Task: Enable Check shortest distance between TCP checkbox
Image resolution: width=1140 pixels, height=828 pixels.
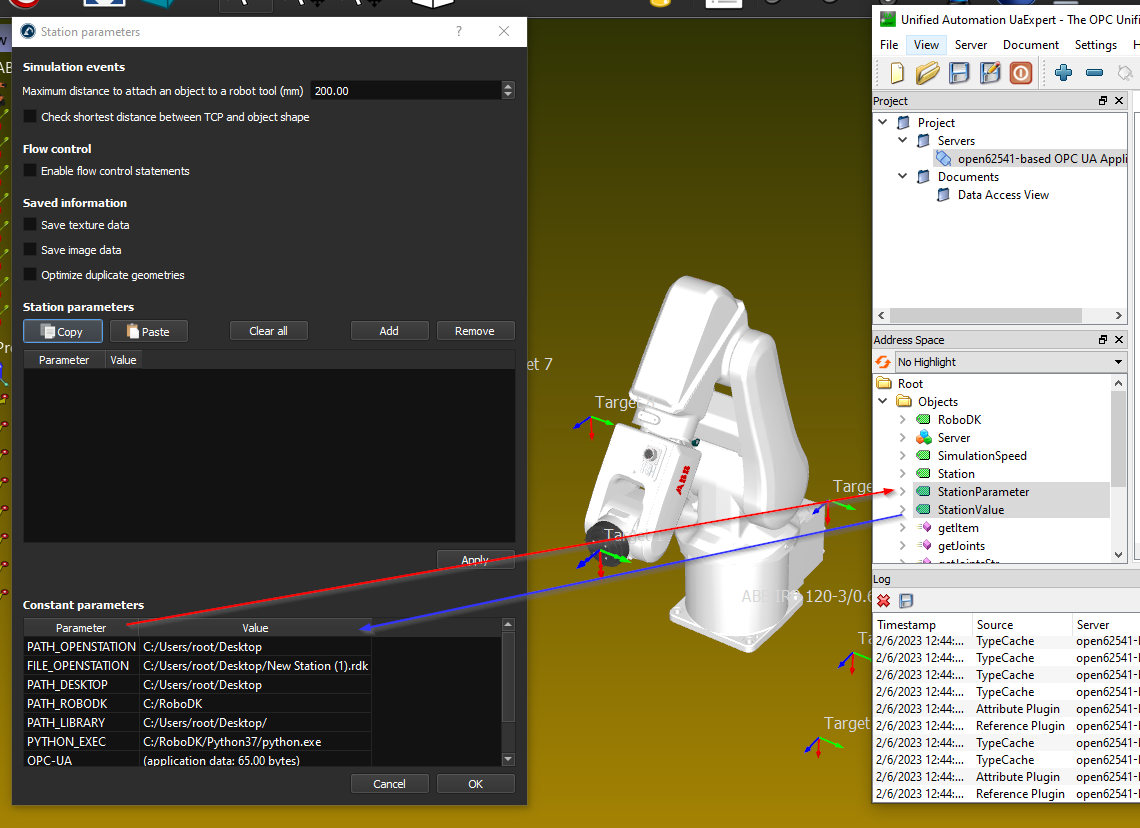Action: [30, 116]
